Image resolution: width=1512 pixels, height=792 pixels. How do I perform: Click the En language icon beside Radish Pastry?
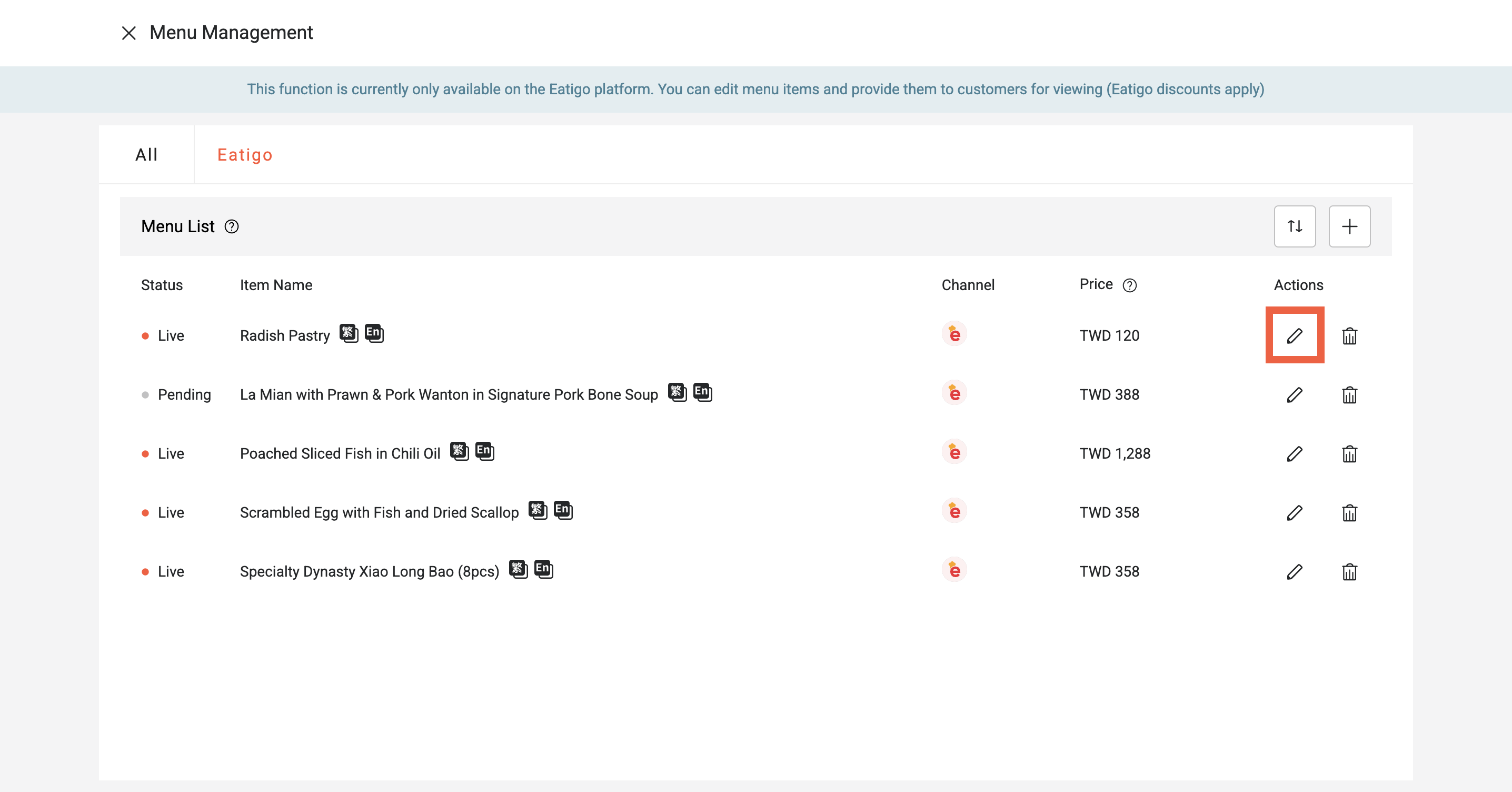[x=374, y=333]
